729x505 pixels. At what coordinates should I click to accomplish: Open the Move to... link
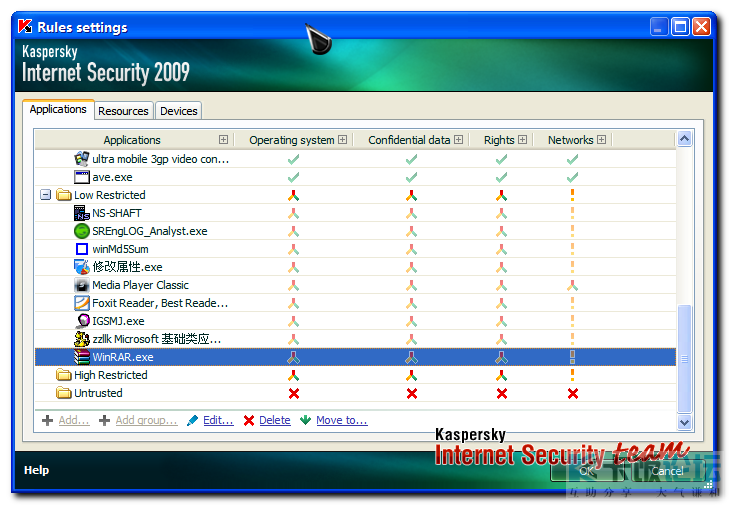pos(342,420)
